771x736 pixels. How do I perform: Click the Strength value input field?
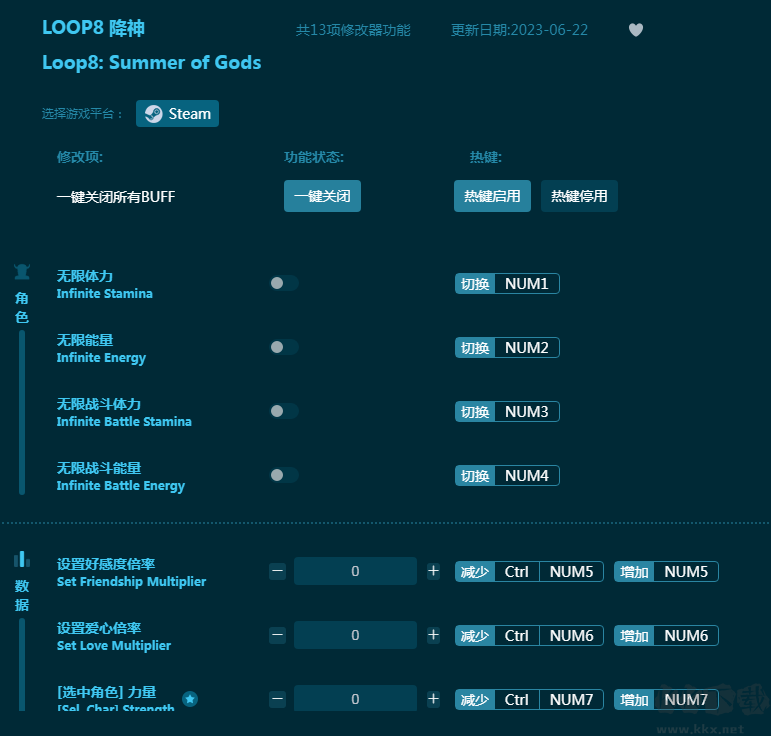pos(355,699)
